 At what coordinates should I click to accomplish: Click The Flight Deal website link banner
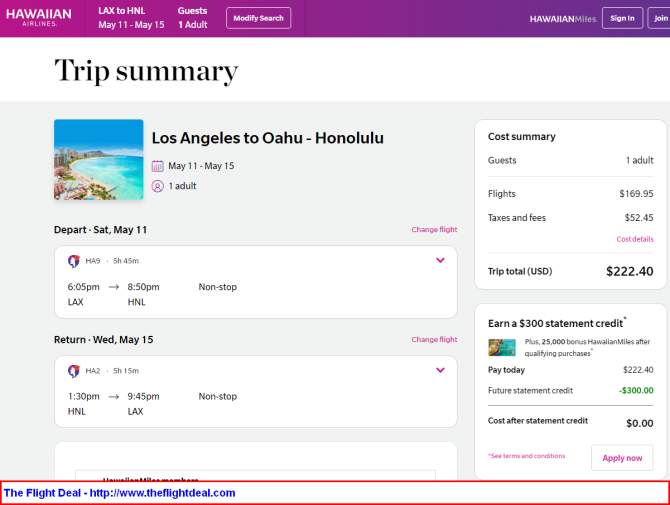(x=120, y=493)
